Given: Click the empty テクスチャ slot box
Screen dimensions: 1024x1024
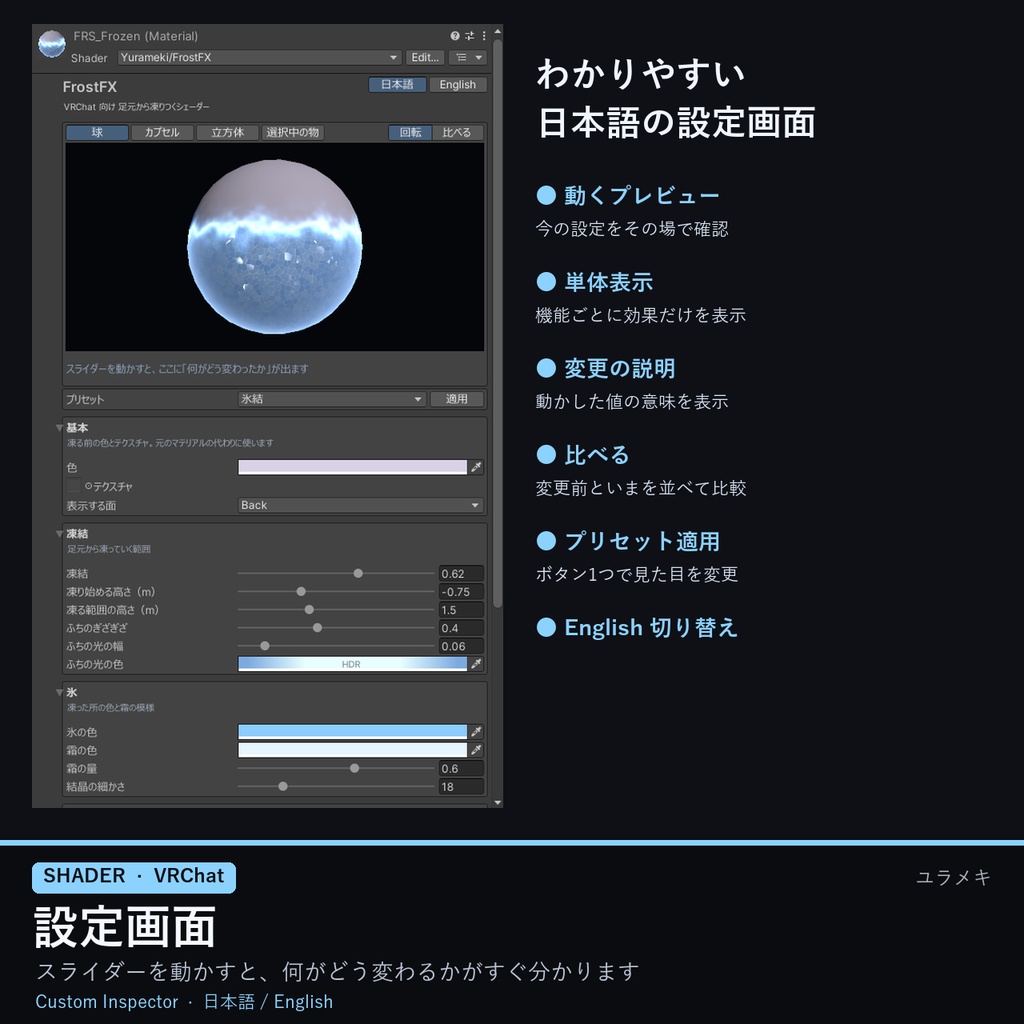Looking at the screenshot, I should 74,486.
